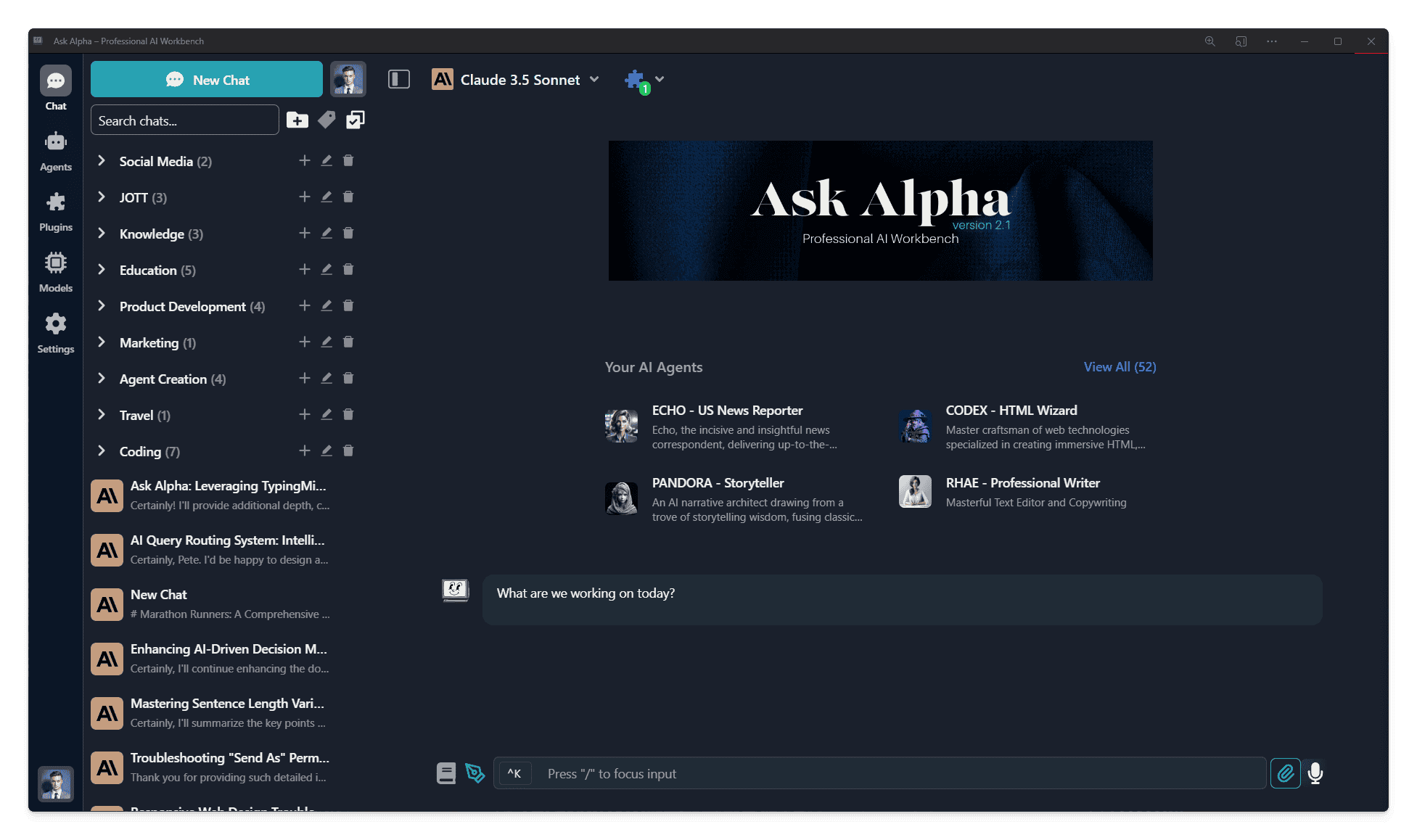The height and width of the screenshot is (840, 1417).
Task: Expand the Marketing folder
Action: pyautogui.click(x=102, y=342)
